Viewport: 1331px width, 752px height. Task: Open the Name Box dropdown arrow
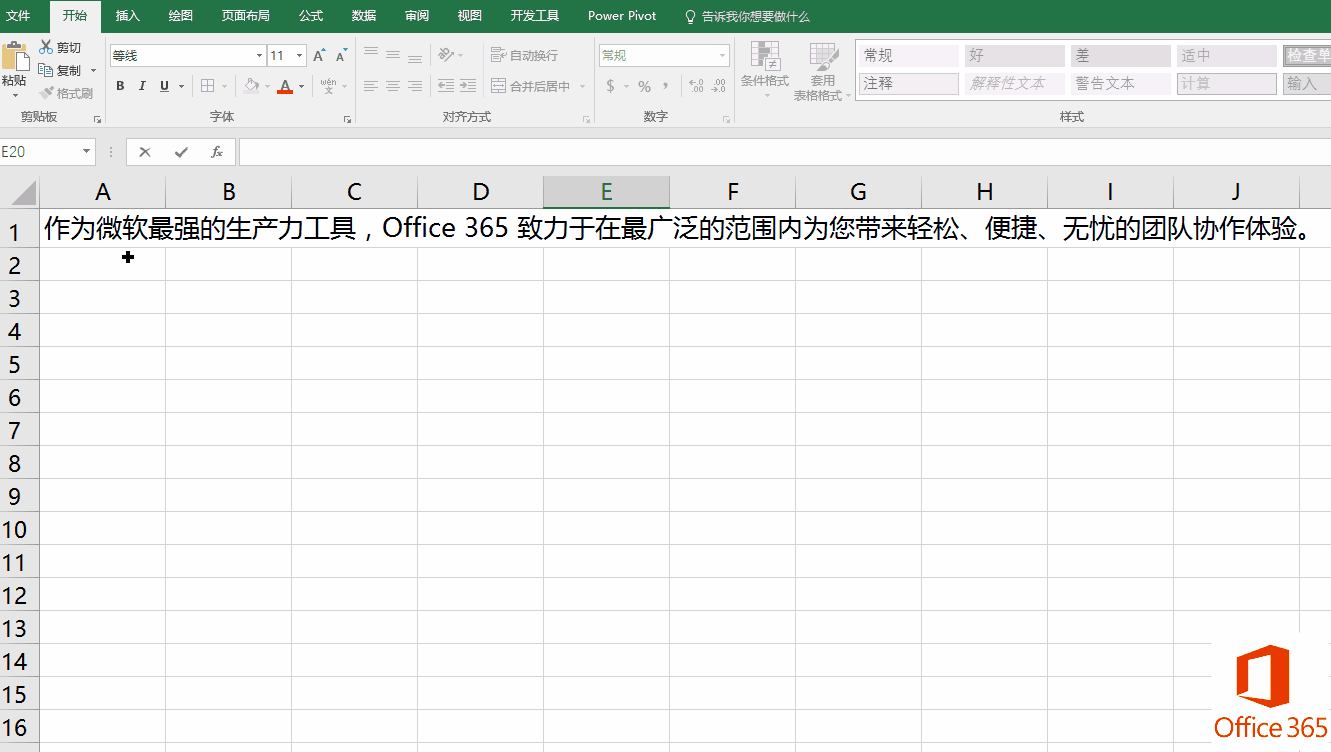pos(87,152)
